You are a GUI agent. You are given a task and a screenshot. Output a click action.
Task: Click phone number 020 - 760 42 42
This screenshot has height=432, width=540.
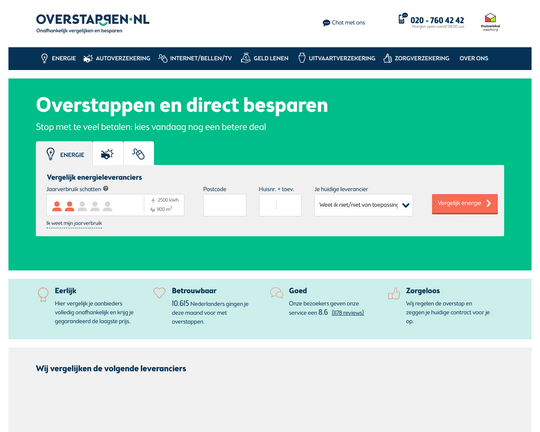click(437, 20)
